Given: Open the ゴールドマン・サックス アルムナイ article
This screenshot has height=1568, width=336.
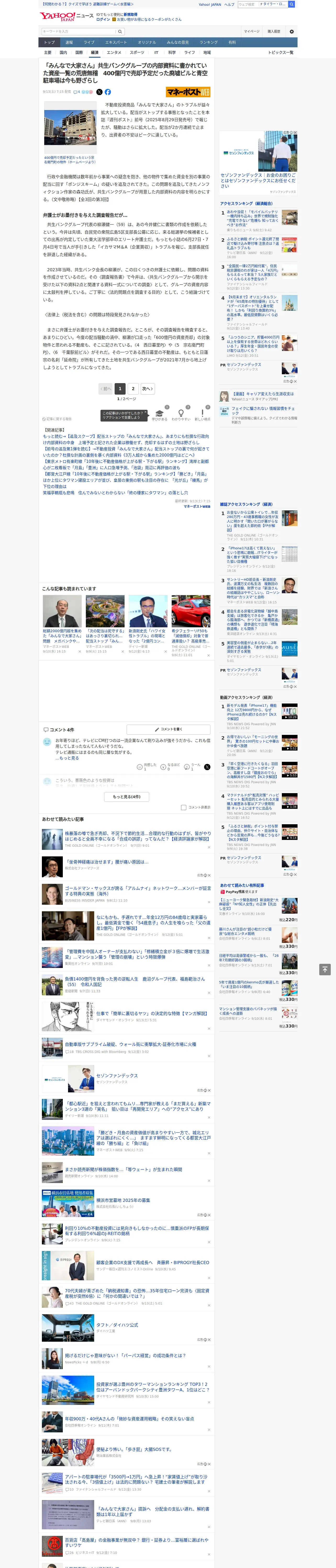Looking at the screenshot, I should [138, 891].
